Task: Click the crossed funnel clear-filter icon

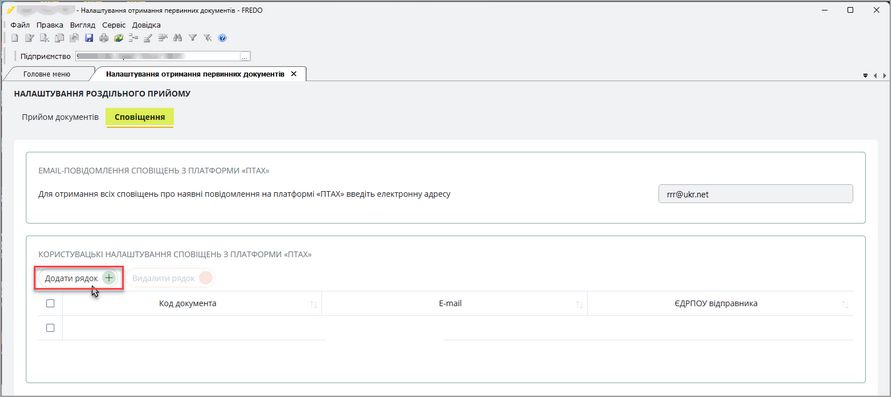Action: [207, 38]
